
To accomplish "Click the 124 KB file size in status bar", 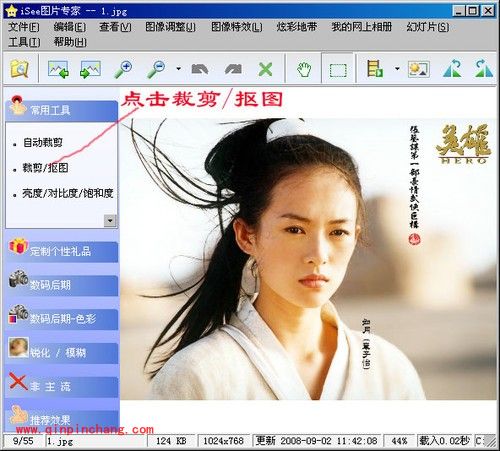I will point(172,441).
